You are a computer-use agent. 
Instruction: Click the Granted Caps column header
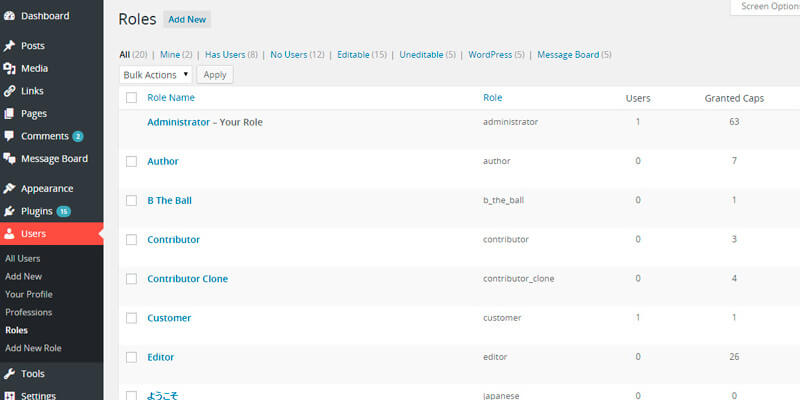734,98
